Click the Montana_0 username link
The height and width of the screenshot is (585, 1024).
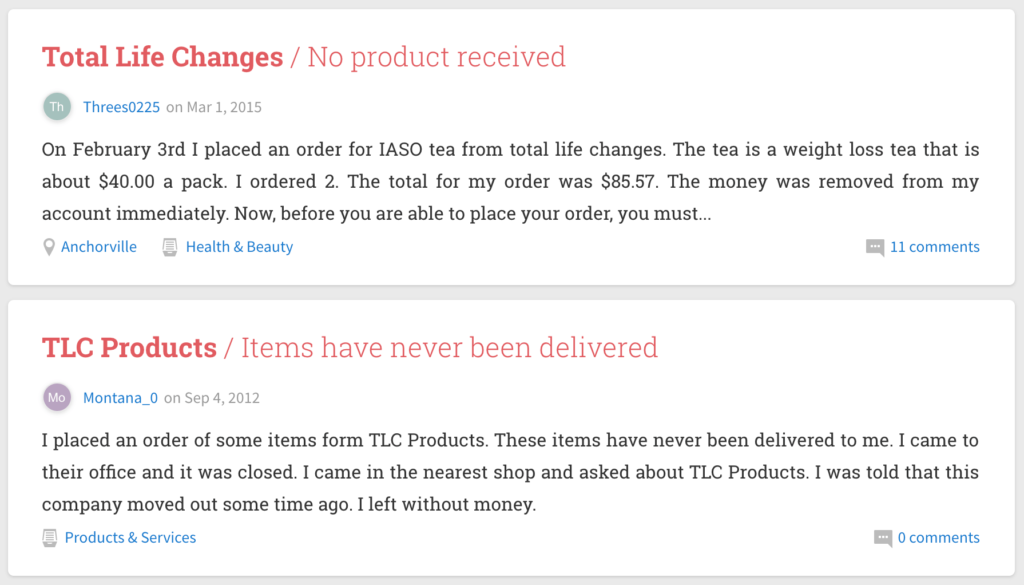click(120, 397)
